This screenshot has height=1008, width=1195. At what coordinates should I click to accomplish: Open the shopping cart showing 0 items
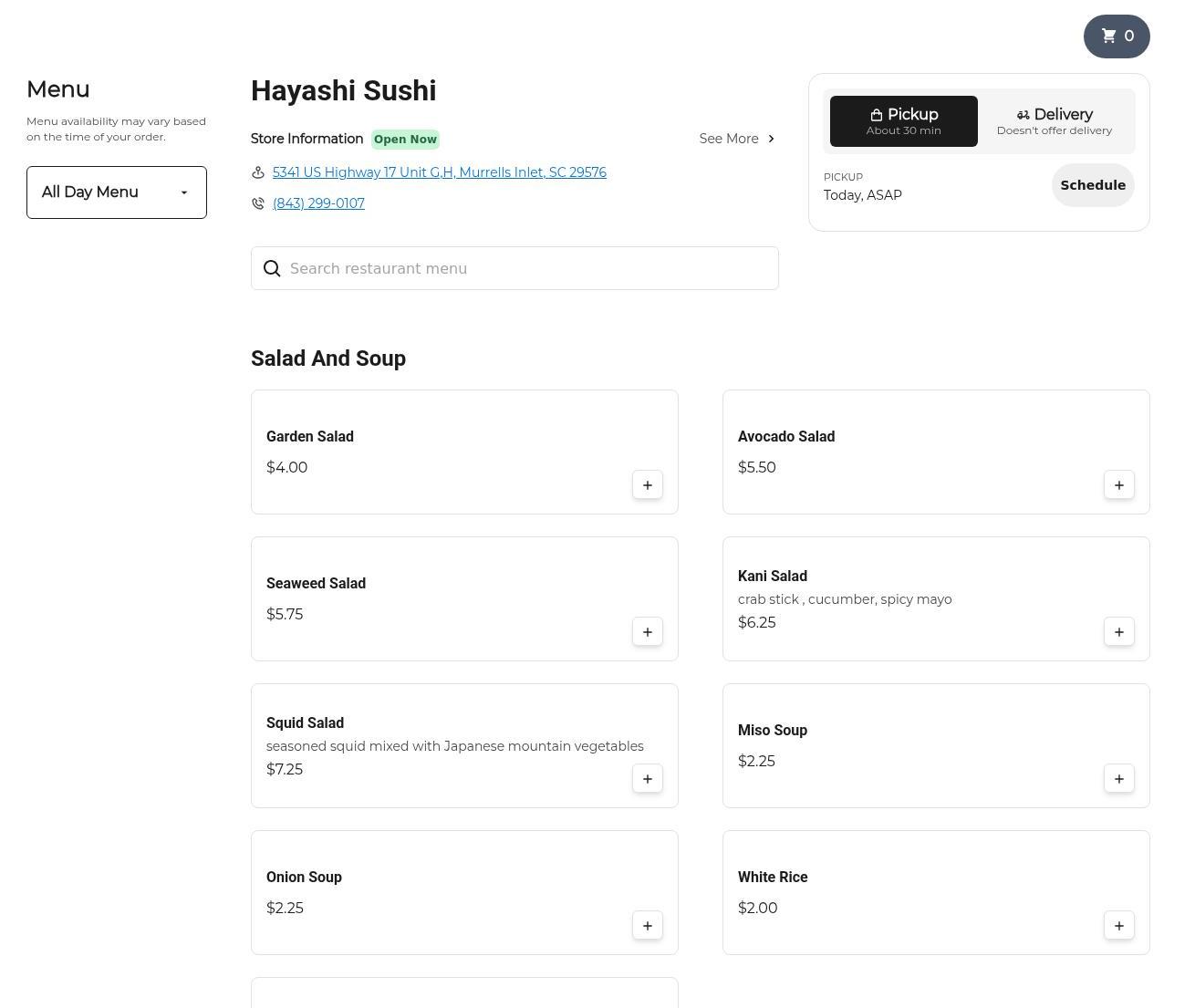point(1117,36)
